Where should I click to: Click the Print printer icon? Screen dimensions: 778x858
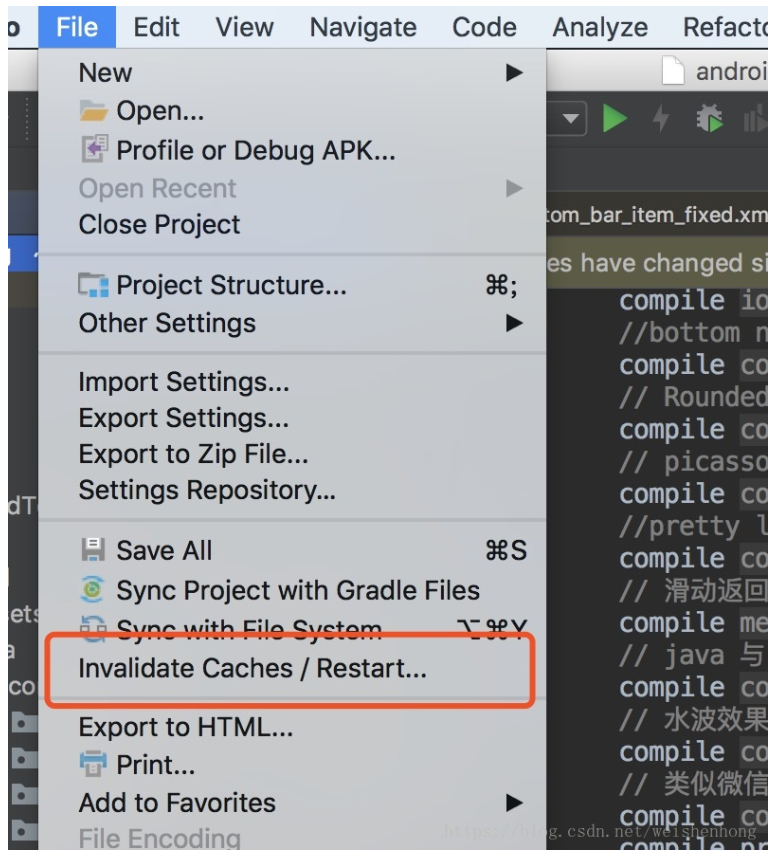pyautogui.click(x=93, y=765)
